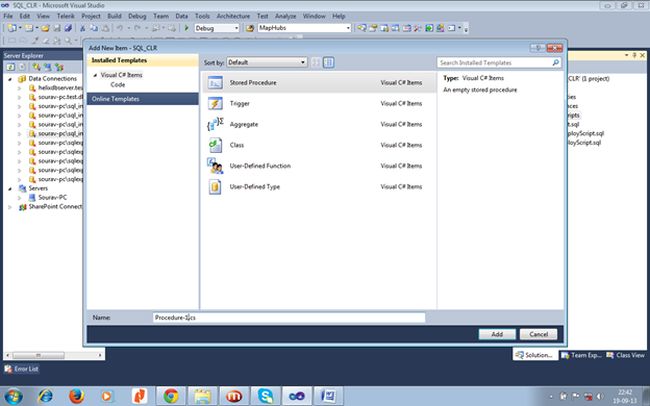This screenshot has height=406, width=650.
Task: Collapse the Visual C# Items node
Action: 95,75
